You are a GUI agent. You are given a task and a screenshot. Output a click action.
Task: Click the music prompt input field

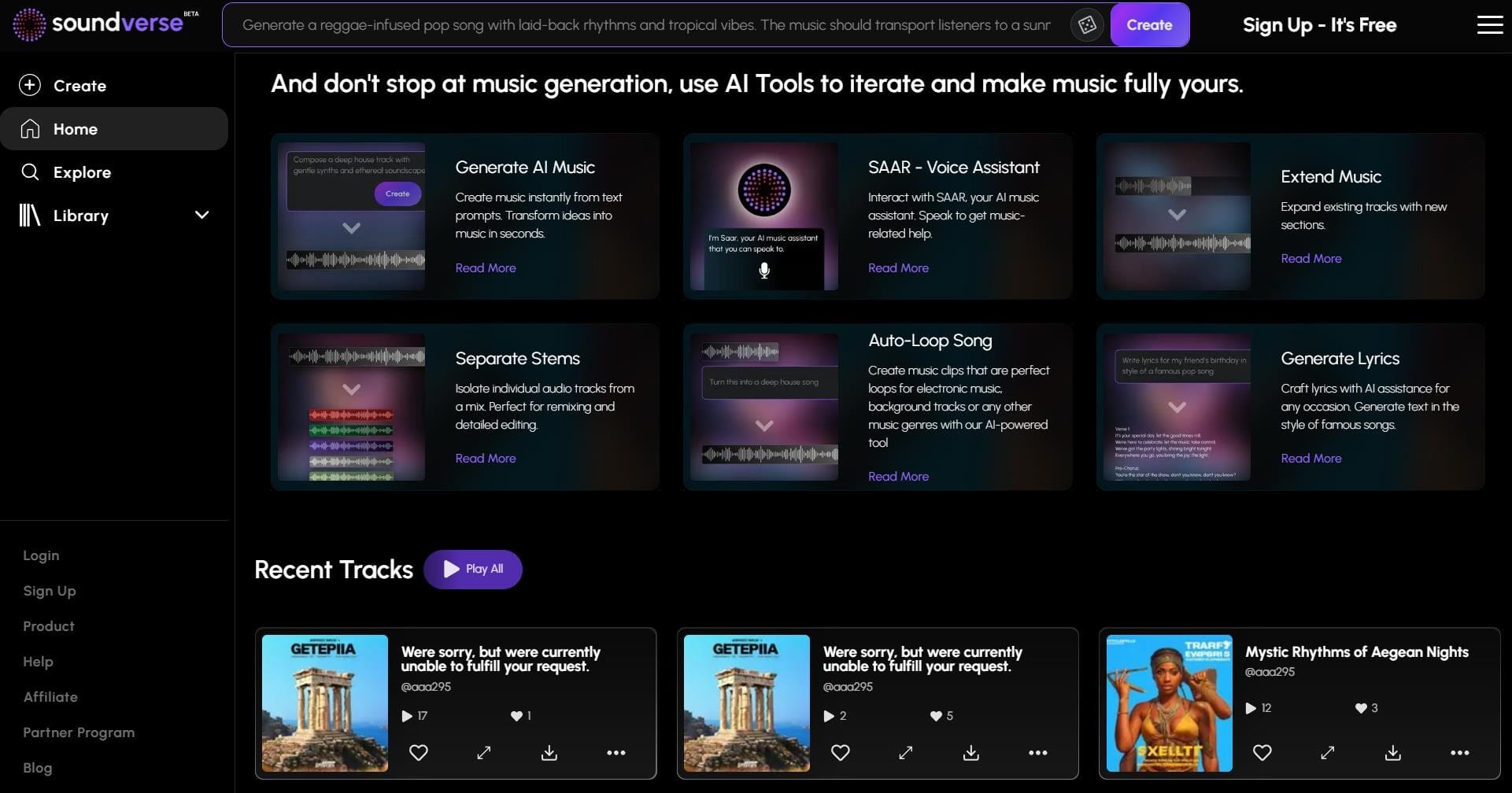(x=646, y=25)
